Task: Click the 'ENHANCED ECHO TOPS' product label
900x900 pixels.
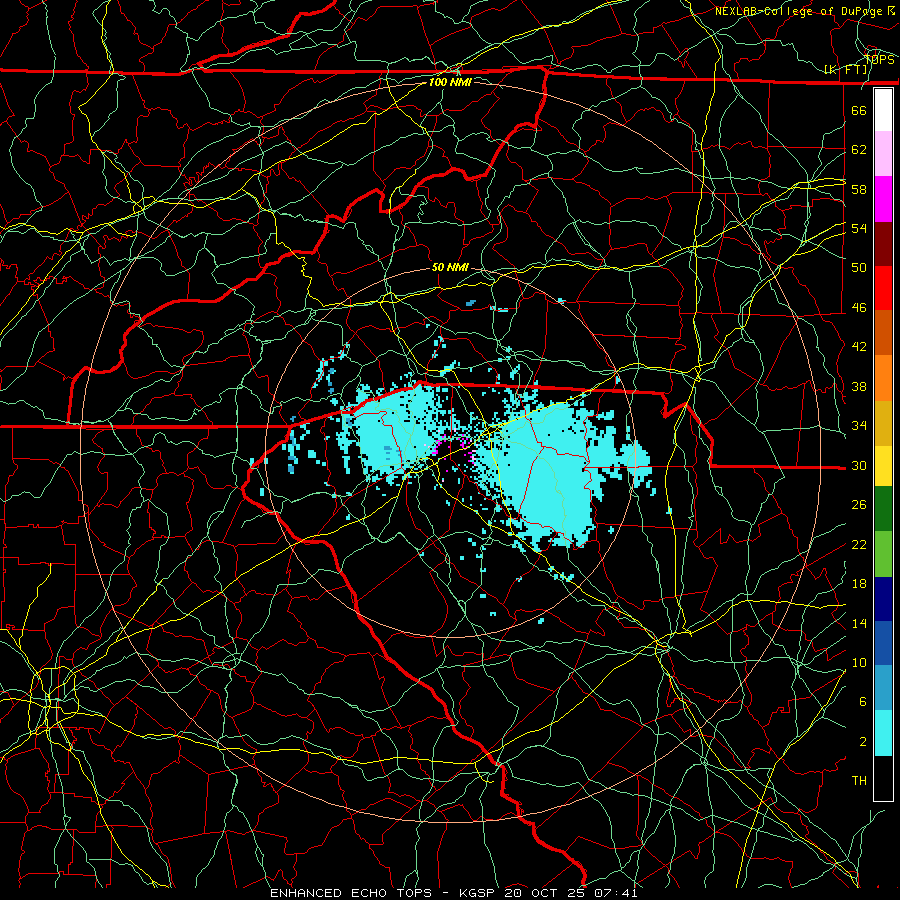Action: pos(351,893)
